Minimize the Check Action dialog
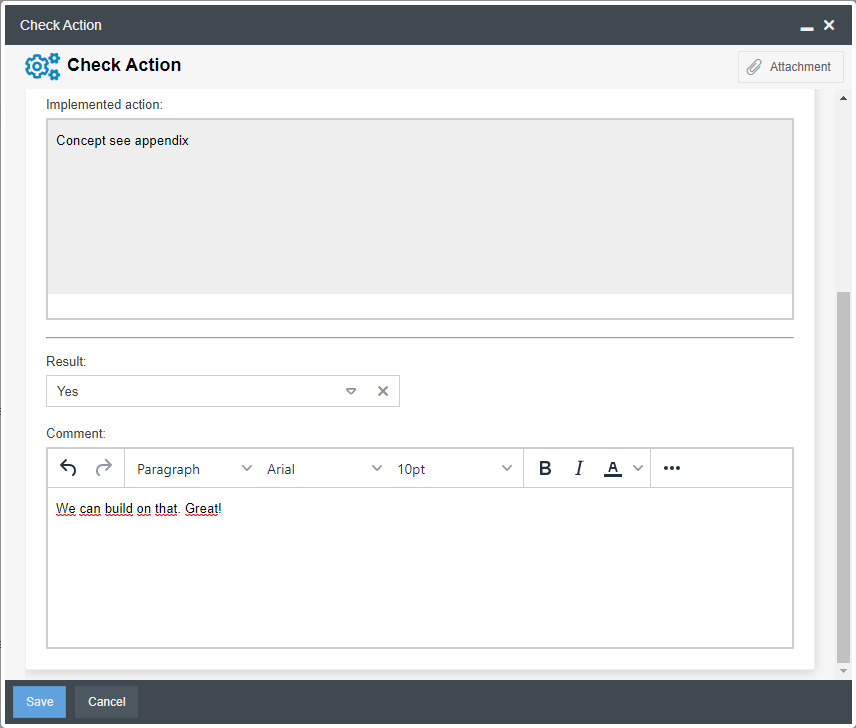Viewport: 856px width, 728px height. (807, 27)
